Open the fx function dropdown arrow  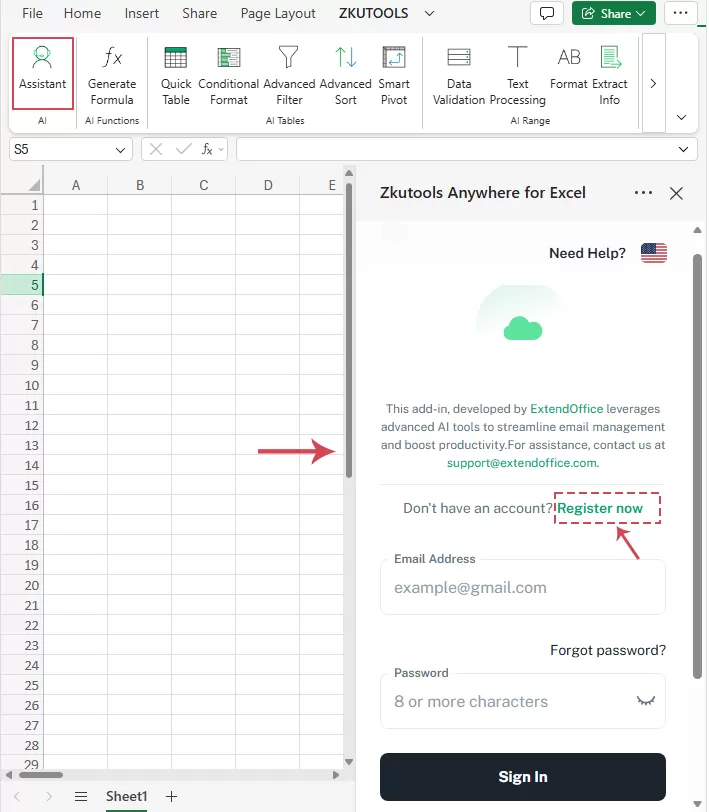(221, 150)
